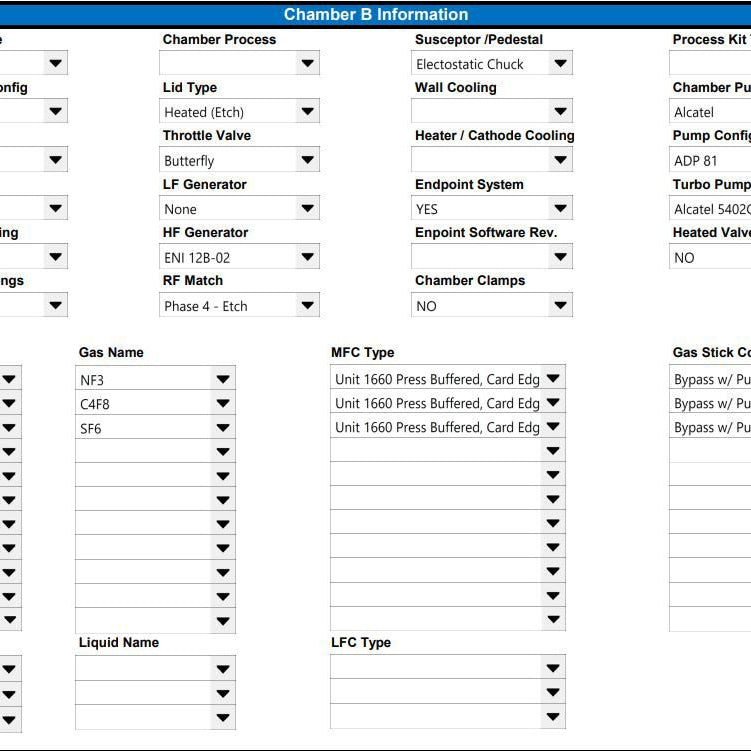The image size is (751, 751).
Task: Expand RF Match Phase 4 - Etch dropdown
Action: point(307,305)
